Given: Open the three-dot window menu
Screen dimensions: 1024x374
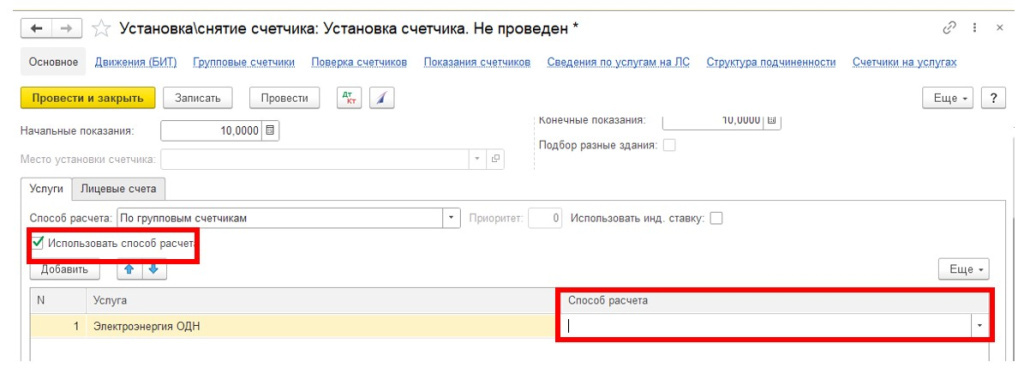Looking at the screenshot, I should (975, 28).
